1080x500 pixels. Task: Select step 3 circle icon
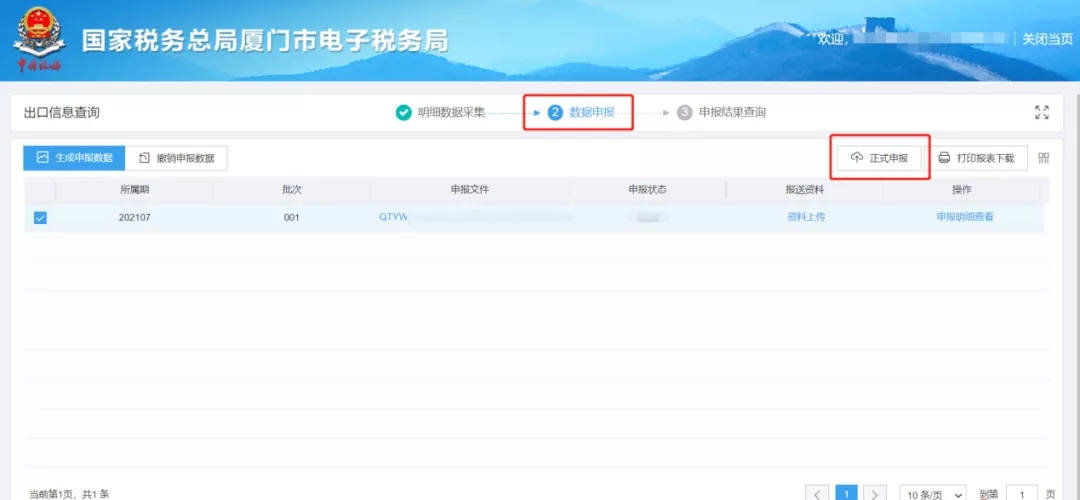[685, 113]
